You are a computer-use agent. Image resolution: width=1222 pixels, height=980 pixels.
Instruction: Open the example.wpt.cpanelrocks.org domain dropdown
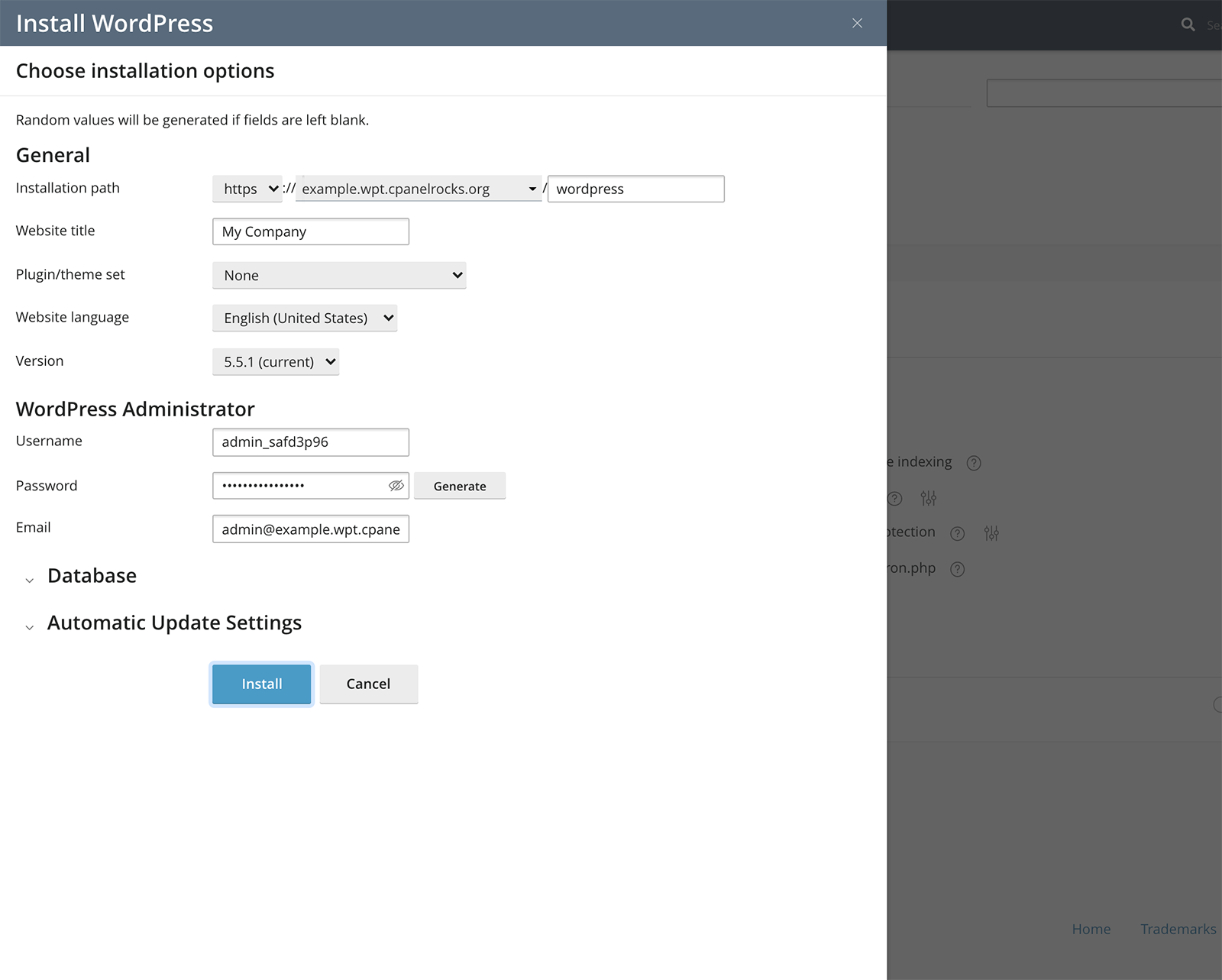418,189
